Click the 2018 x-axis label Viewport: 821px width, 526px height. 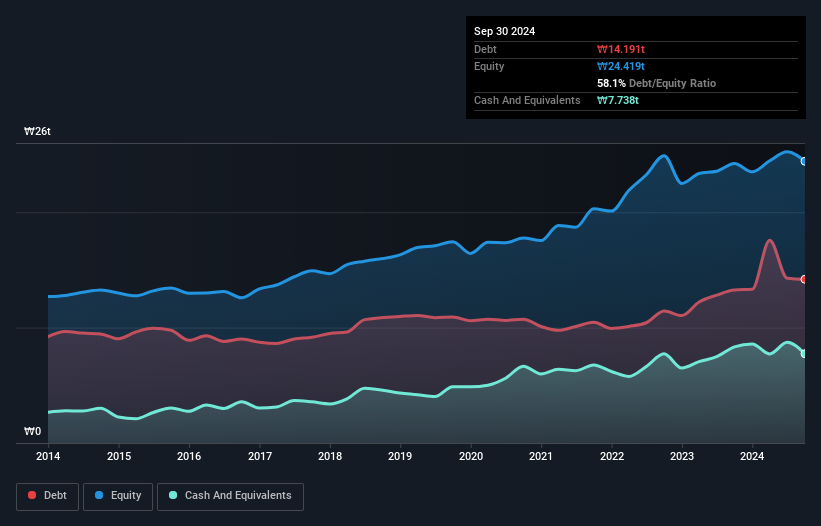(330, 456)
